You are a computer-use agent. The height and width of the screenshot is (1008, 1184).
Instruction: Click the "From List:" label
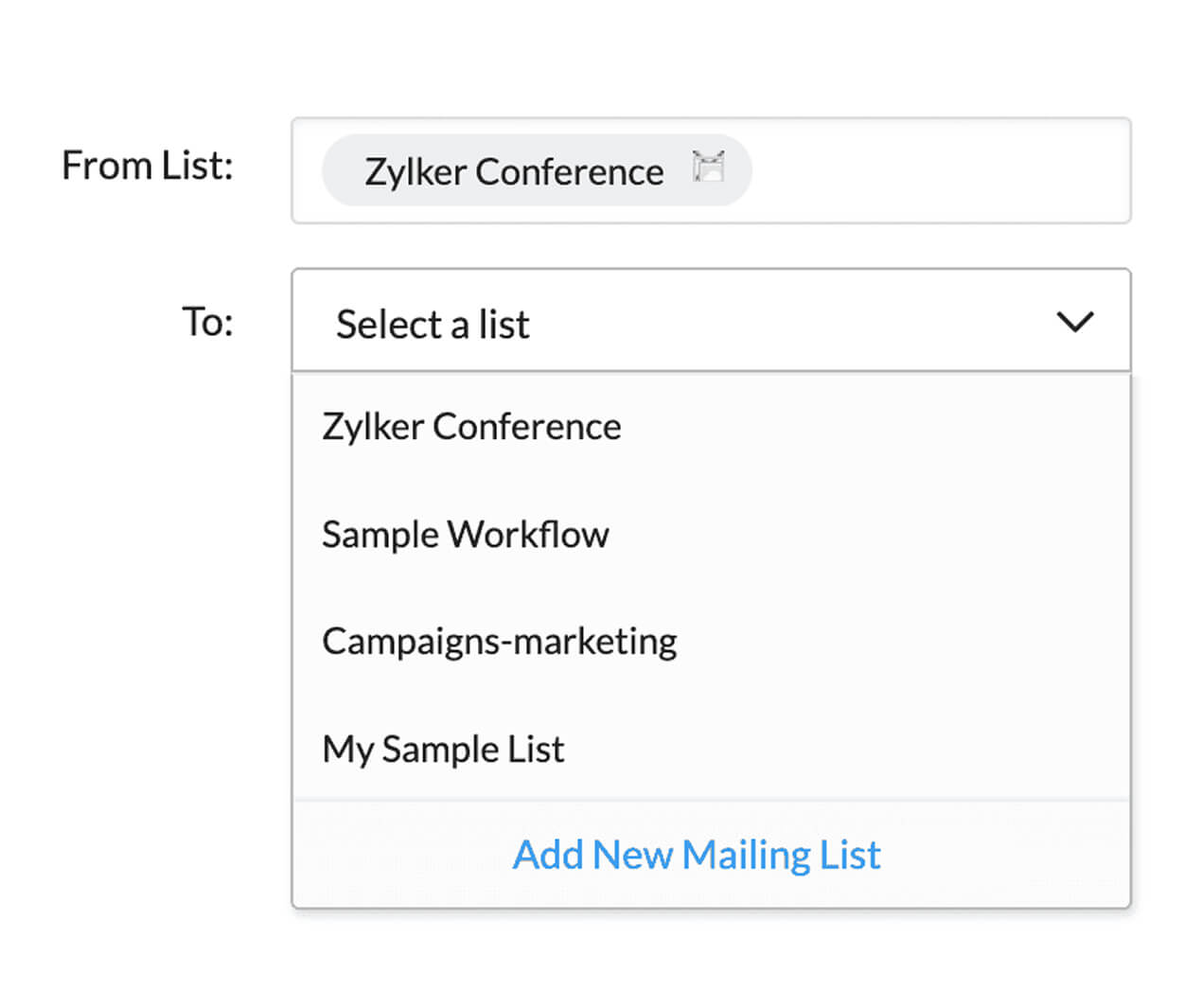tap(147, 166)
